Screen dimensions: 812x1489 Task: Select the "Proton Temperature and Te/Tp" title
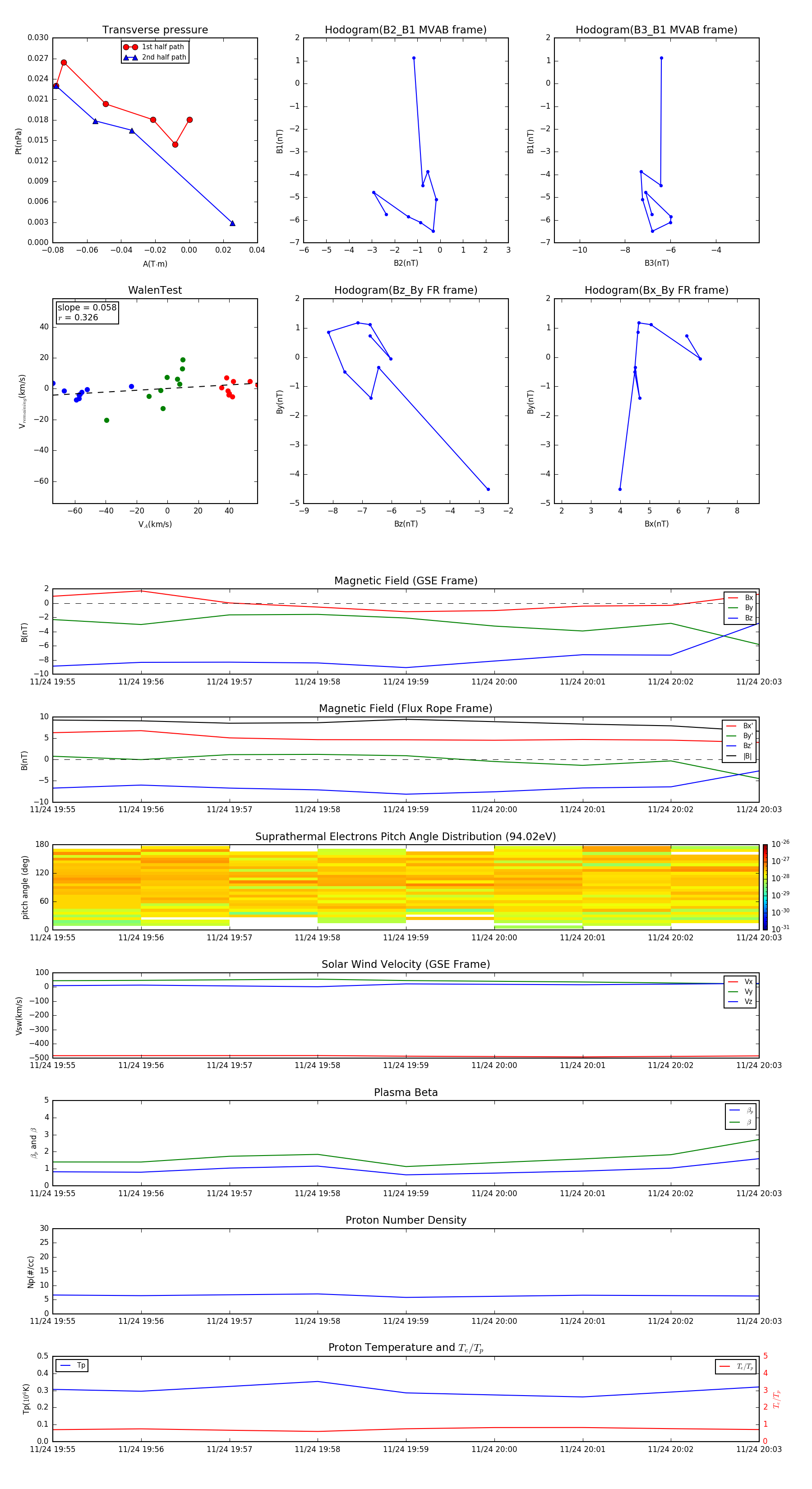pos(406,1348)
